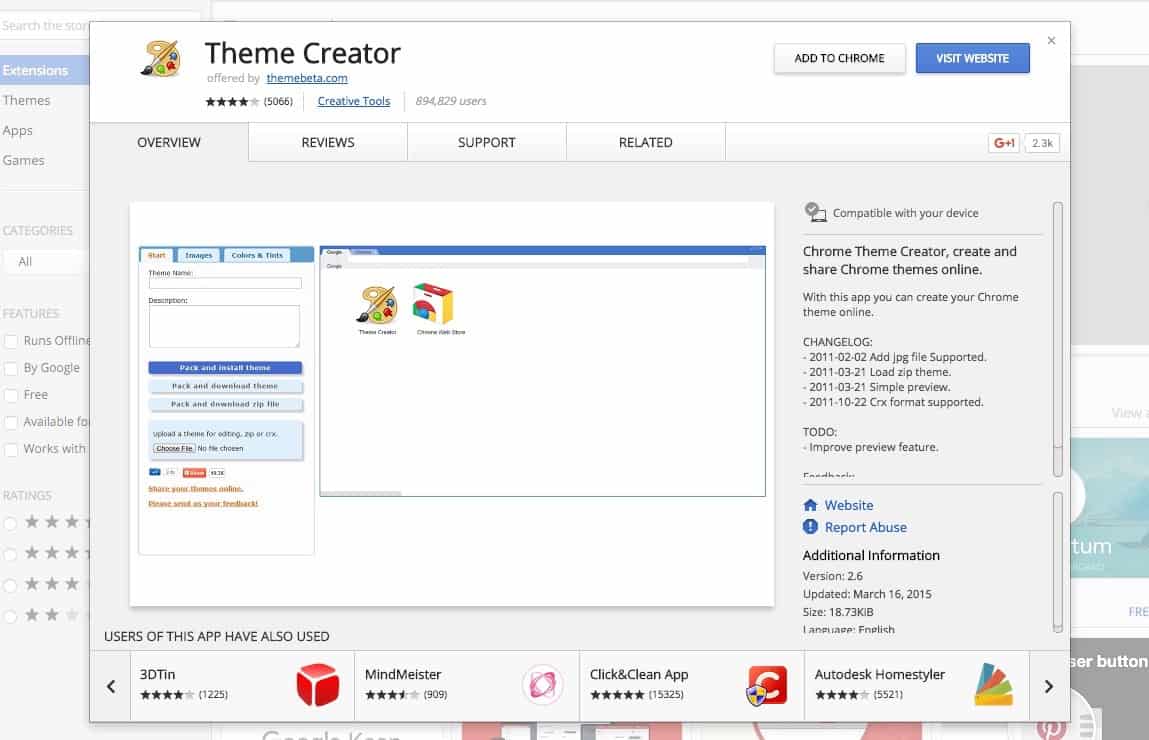Screen dimensions: 1149x740
Task: Click the MindMeister pink circular icon
Action: pos(542,685)
